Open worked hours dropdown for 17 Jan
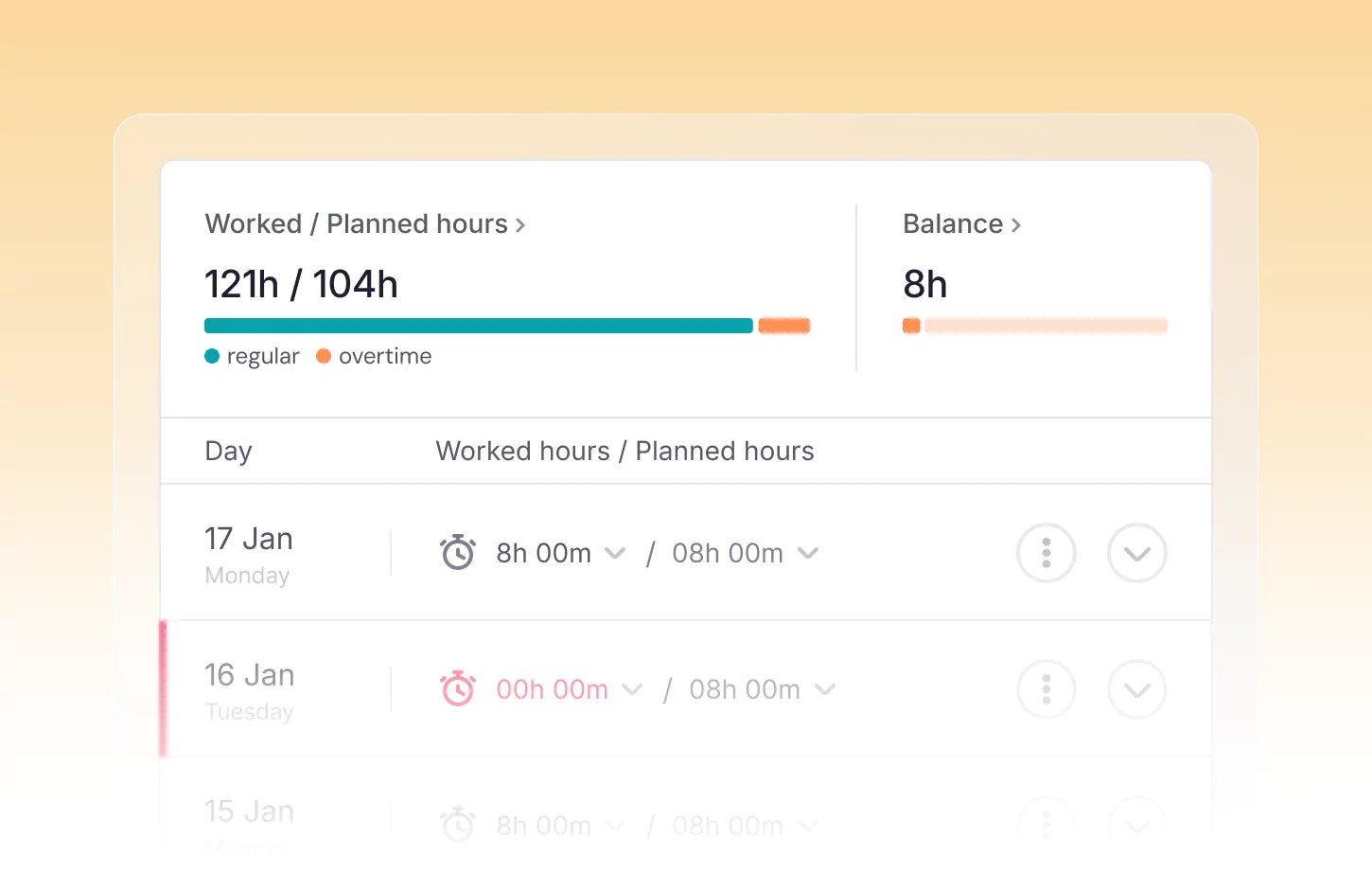 coord(615,553)
